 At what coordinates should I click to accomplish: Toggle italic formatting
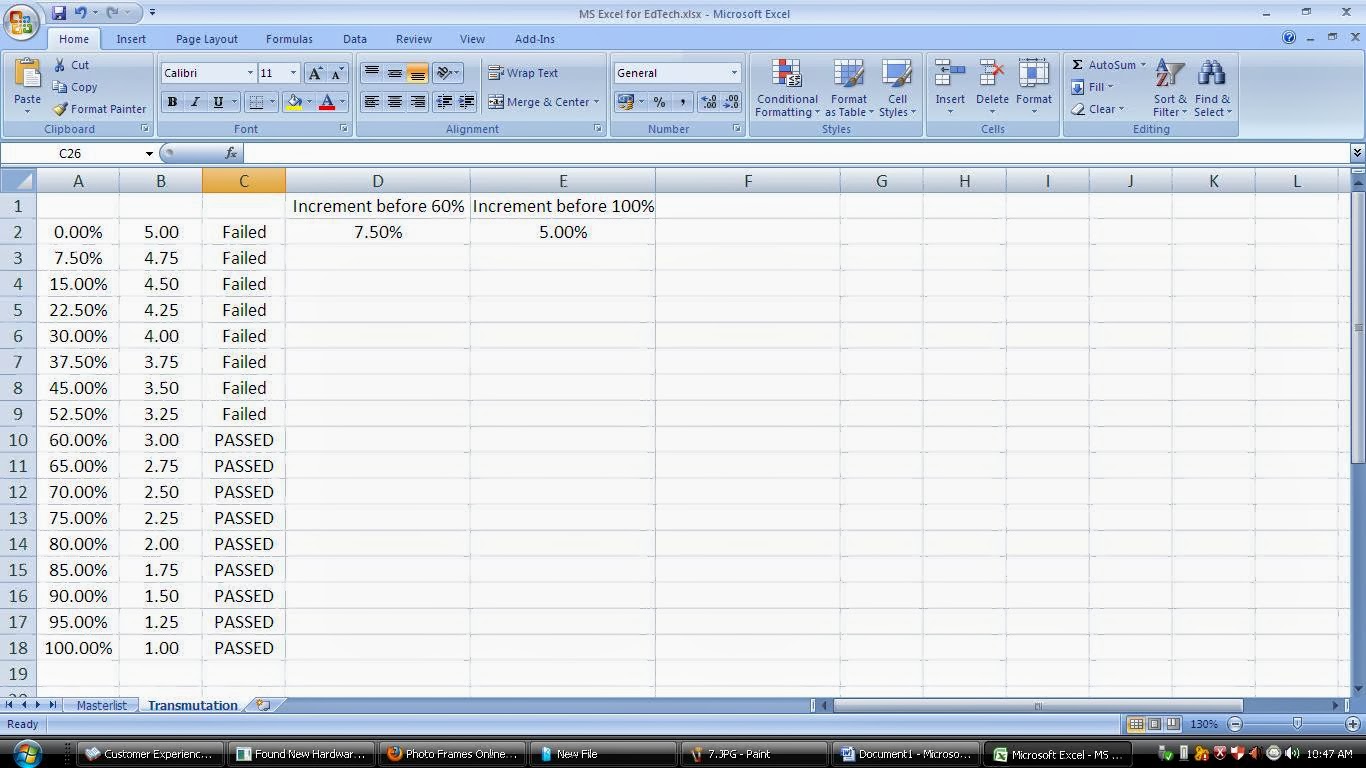coord(194,101)
